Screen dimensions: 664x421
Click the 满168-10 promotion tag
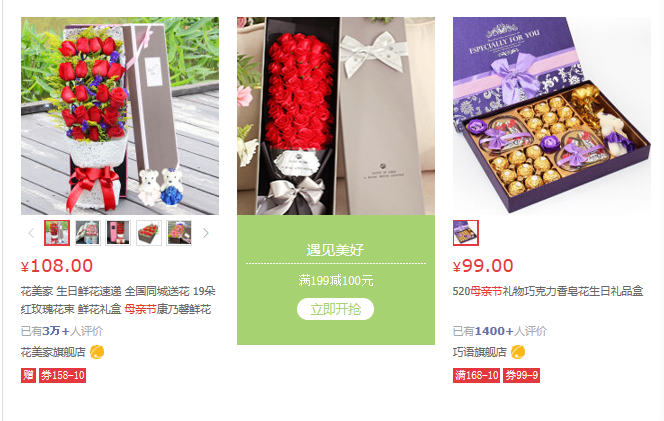[x=476, y=375]
